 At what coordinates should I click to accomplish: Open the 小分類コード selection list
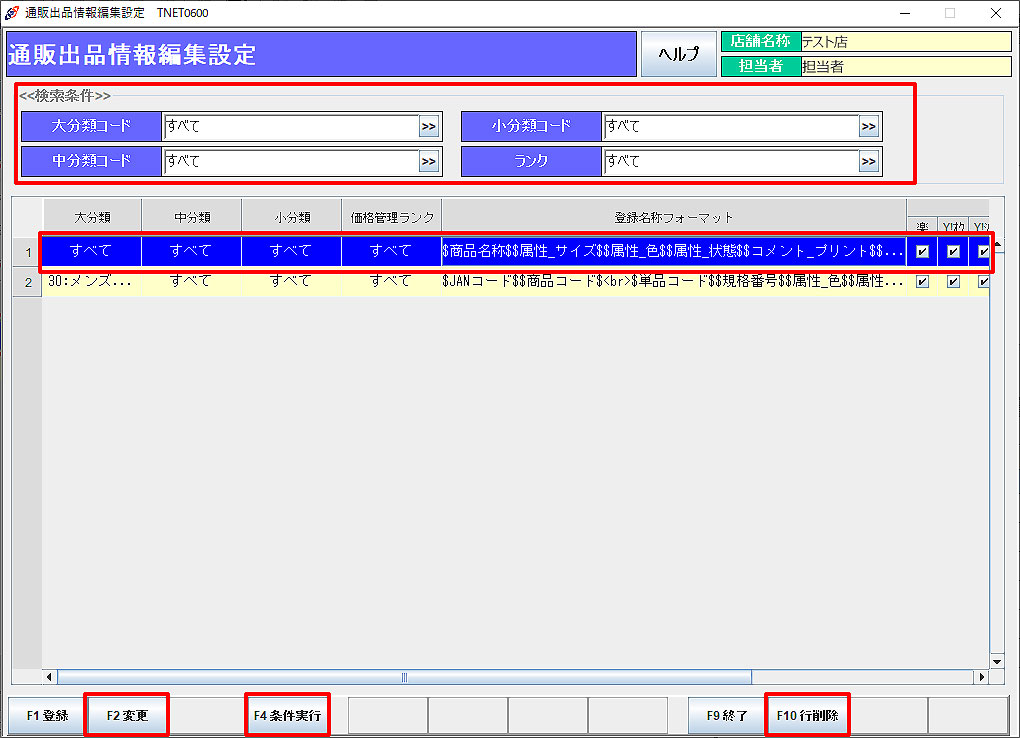[868, 127]
